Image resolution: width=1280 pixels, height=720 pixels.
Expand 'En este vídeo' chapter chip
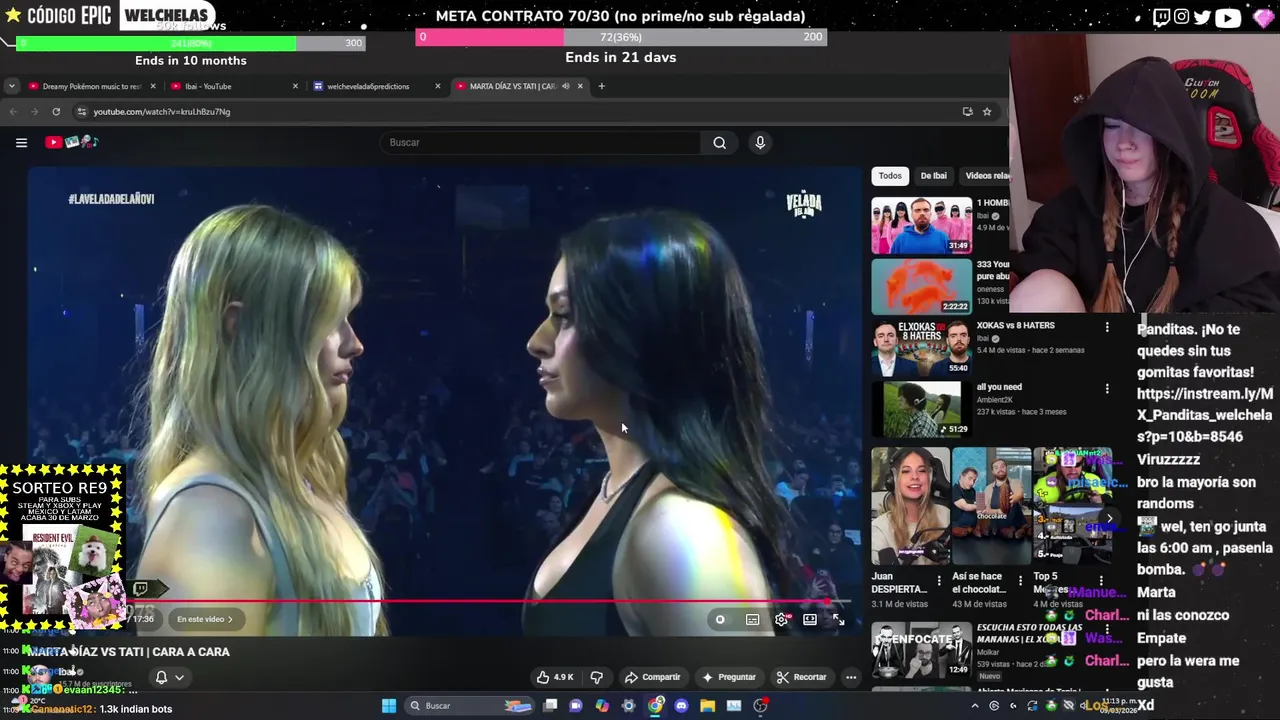coord(205,619)
